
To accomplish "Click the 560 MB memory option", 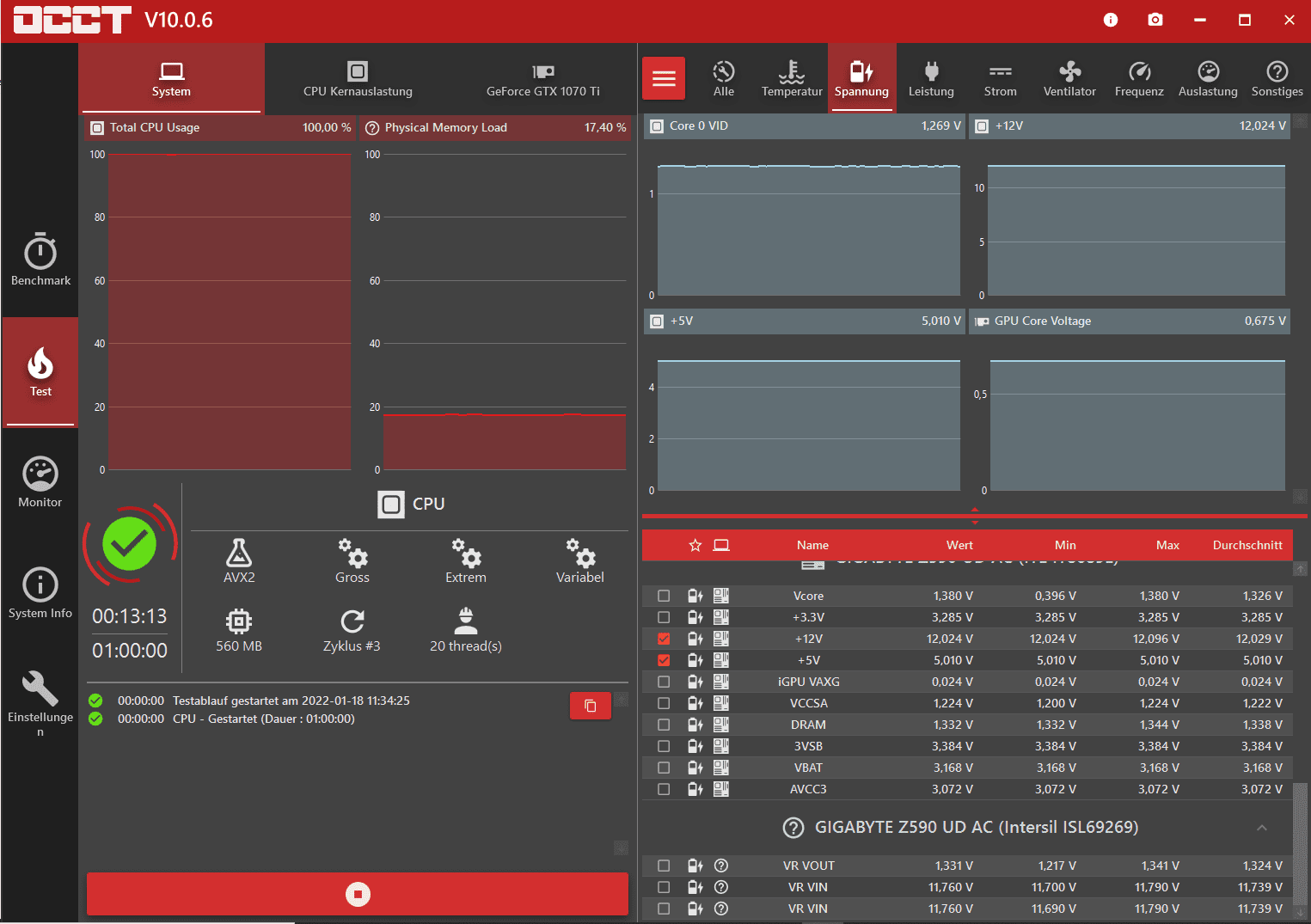I will [239, 631].
